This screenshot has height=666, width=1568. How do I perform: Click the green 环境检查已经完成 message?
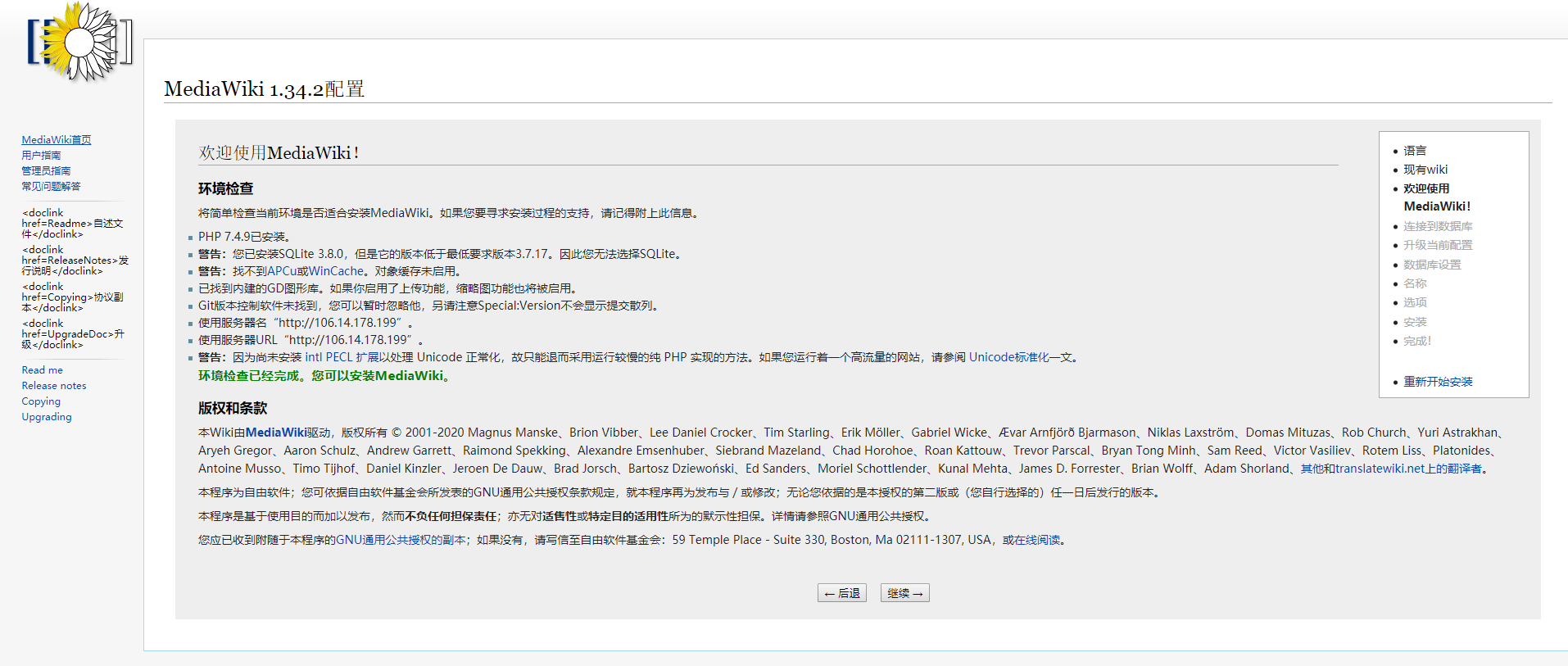tap(324, 375)
